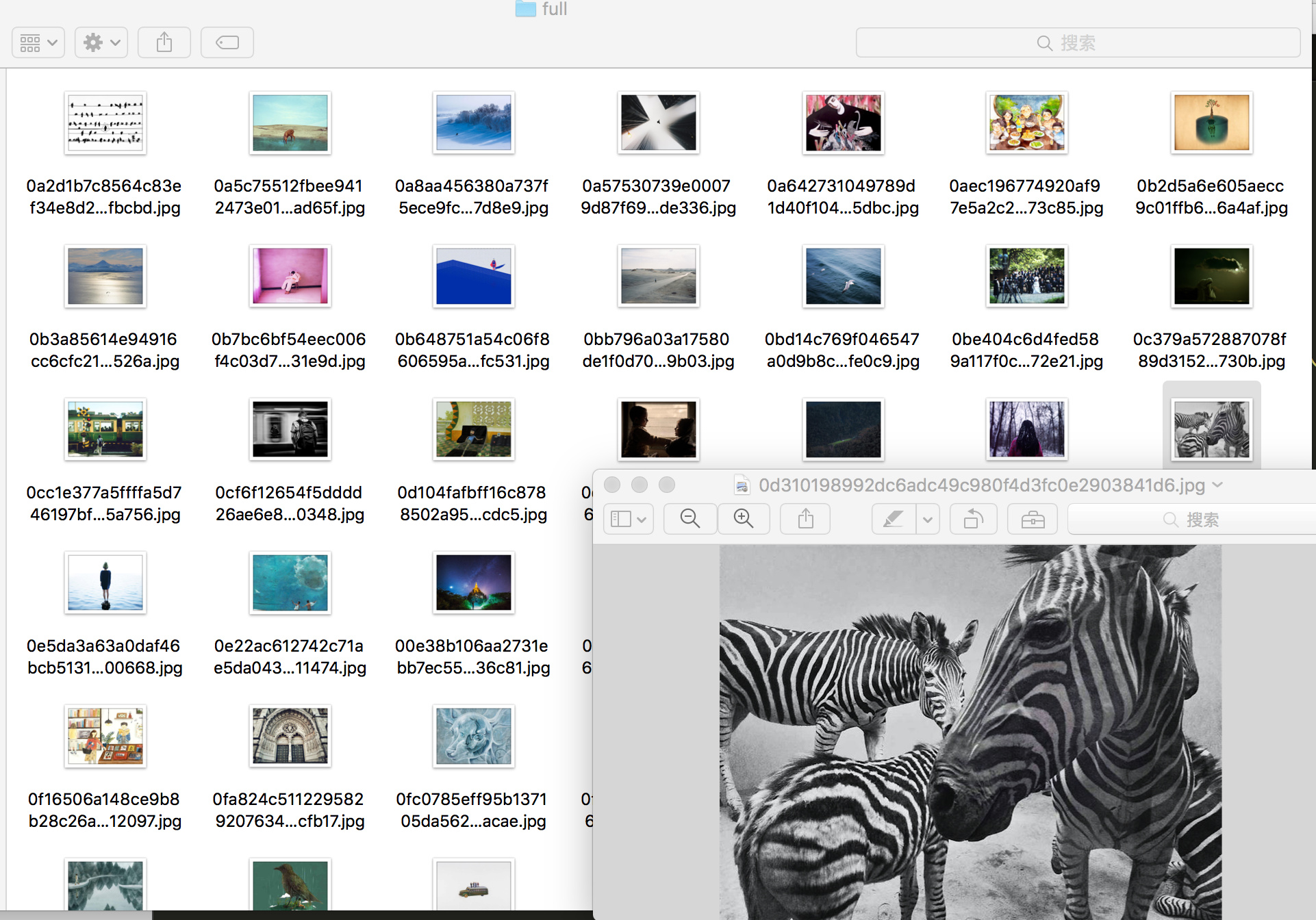Select the person-on-water thumbnail 0e5da3a63a0daf46
1316x920 pixels.
tap(105, 583)
